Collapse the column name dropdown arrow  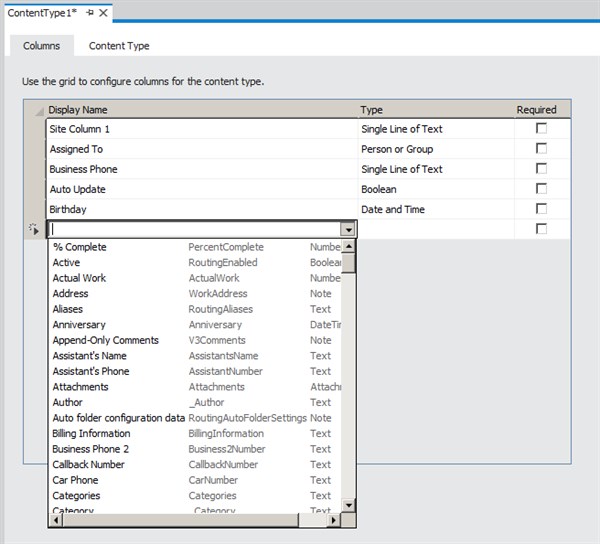(x=348, y=229)
